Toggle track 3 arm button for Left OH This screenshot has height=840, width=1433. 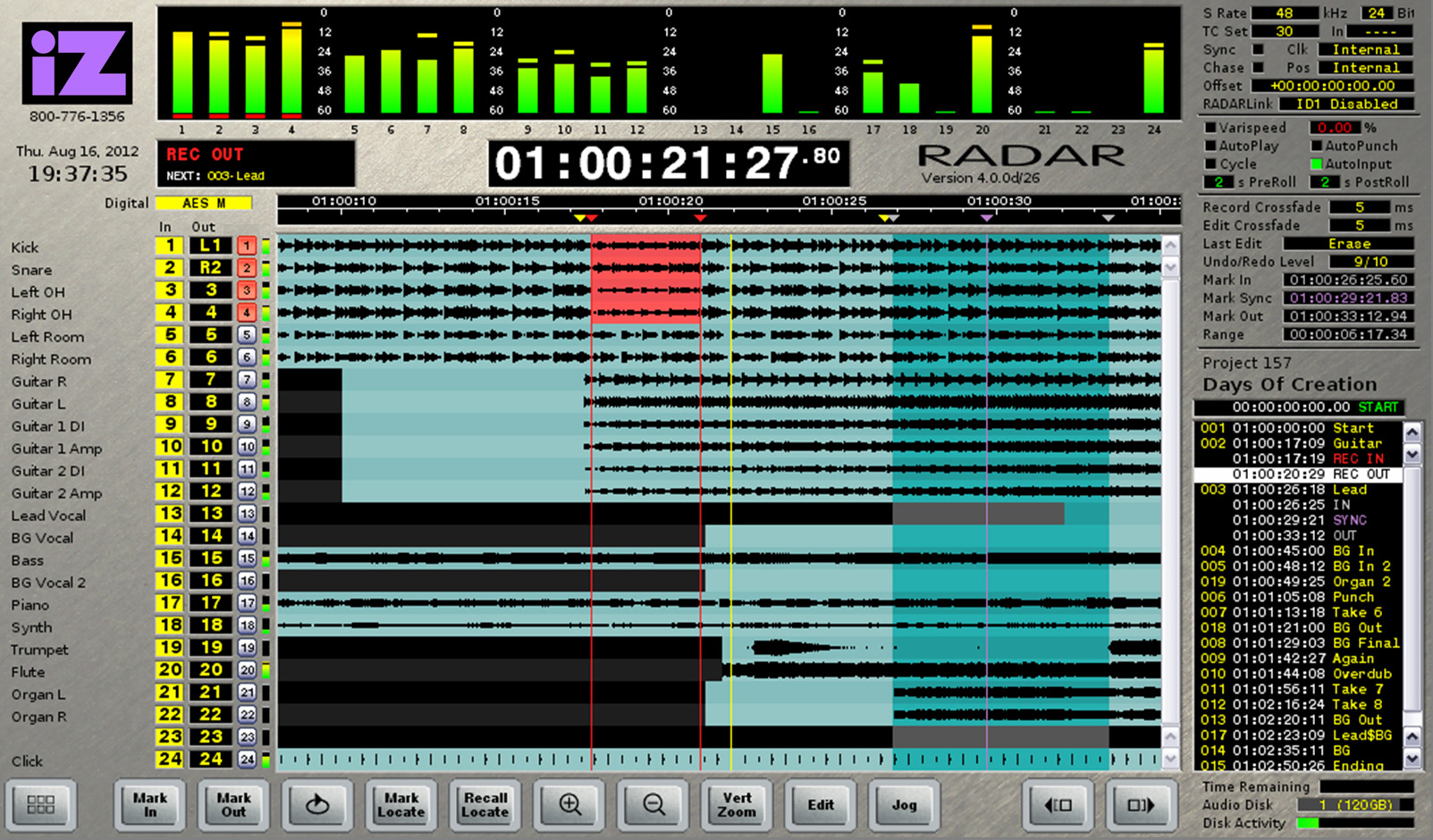(x=247, y=290)
